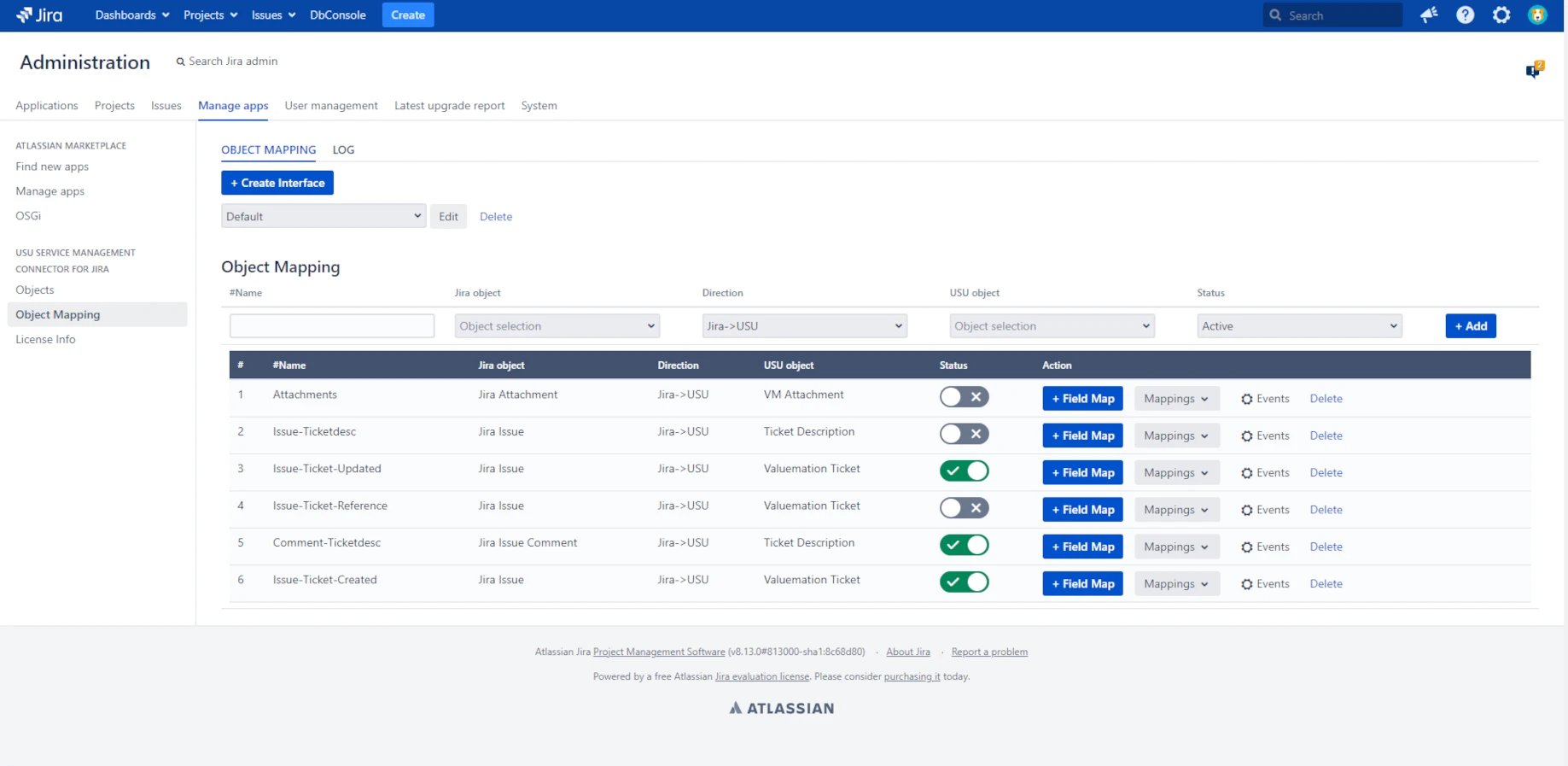1568x766 pixels.
Task: Click the Edit interface button
Action: [448, 216]
